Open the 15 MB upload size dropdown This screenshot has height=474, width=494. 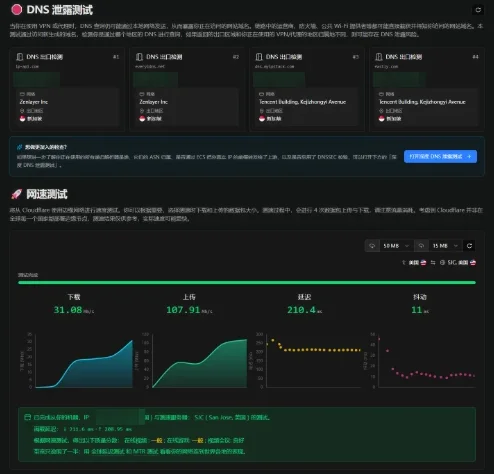click(445, 246)
